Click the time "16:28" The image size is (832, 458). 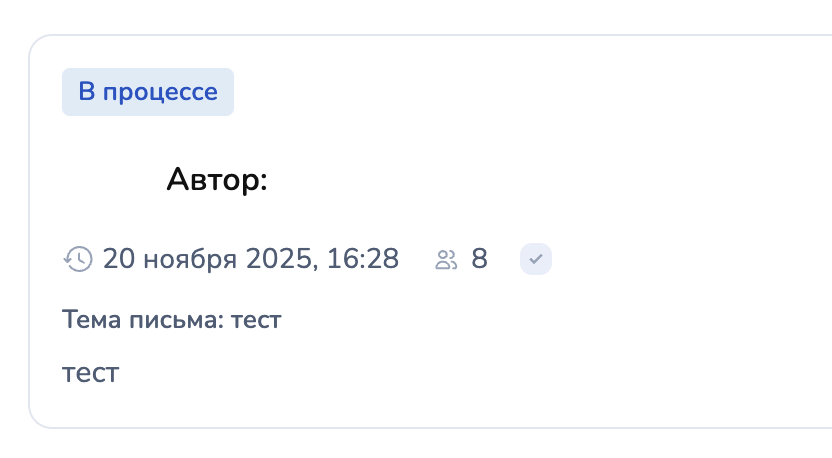tap(362, 260)
